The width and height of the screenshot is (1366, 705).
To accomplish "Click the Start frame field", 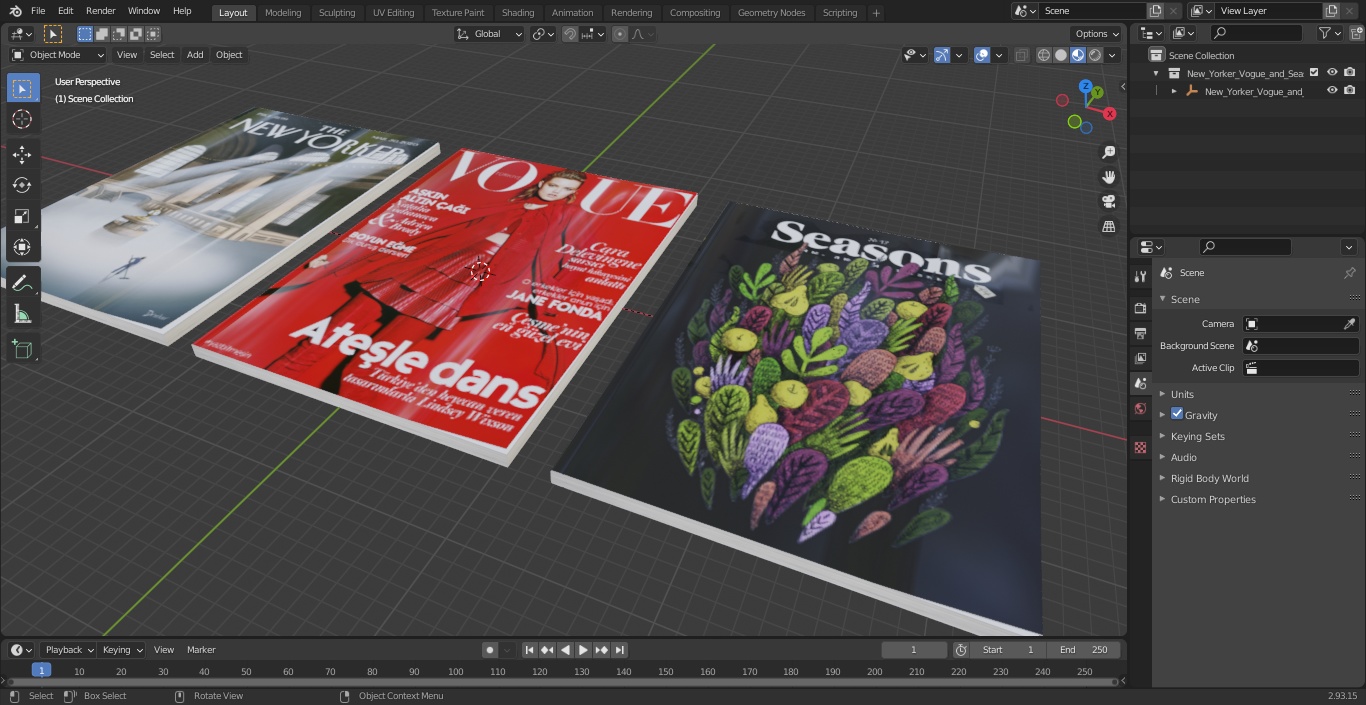I will point(1009,650).
